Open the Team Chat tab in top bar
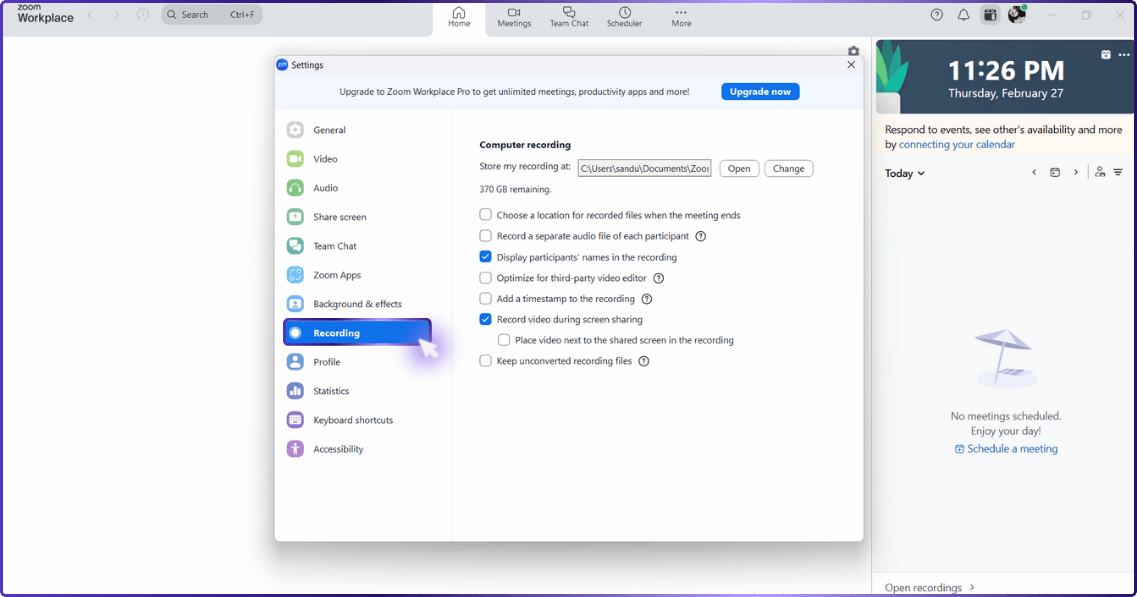Image resolution: width=1137 pixels, height=597 pixels. tap(569, 17)
